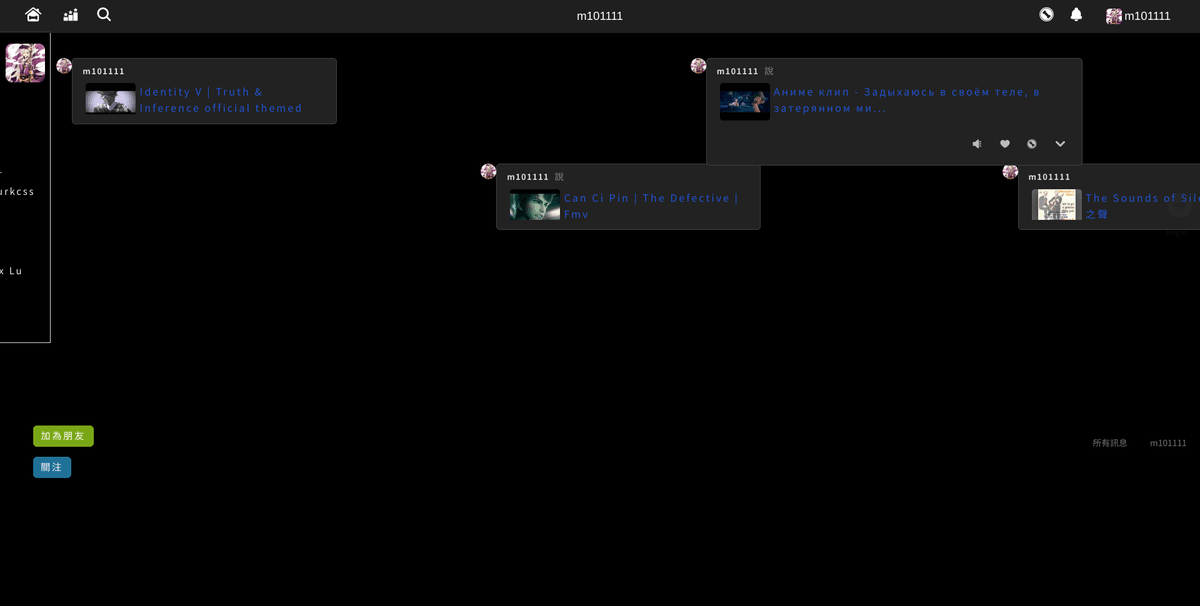The width and height of the screenshot is (1200, 606).
Task: Click username m101111 on the Аниме клип post
Action: pos(738,71)
